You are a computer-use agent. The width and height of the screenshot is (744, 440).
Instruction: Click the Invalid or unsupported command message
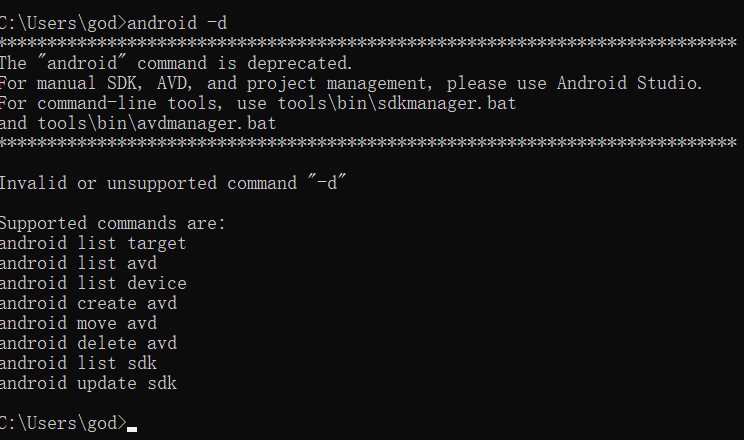(173, 183)
